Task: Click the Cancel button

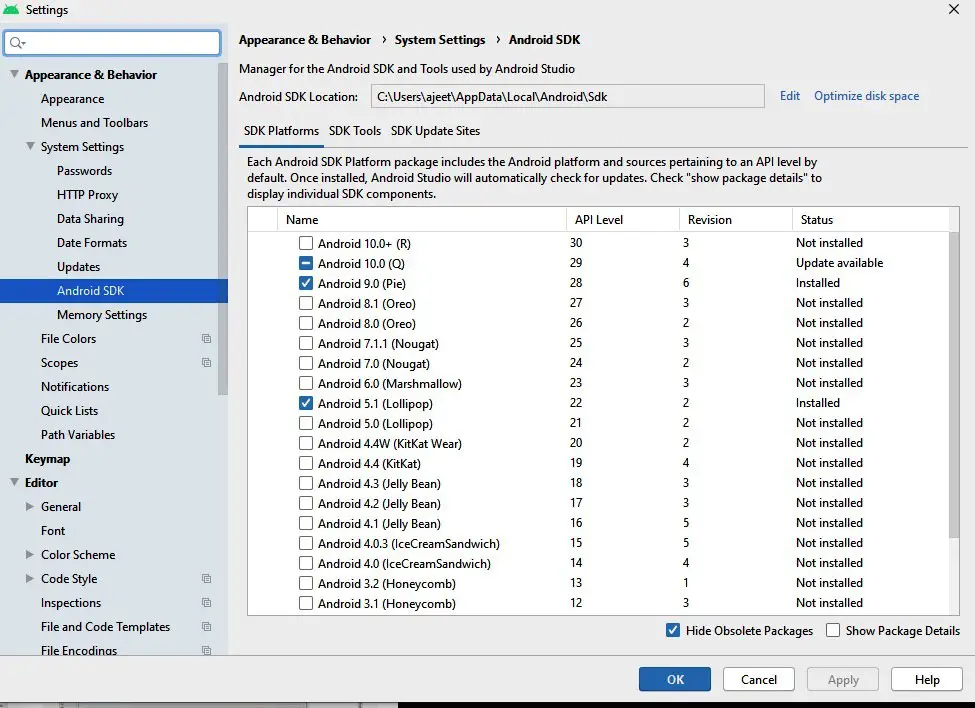Action: tap(759, 679)
